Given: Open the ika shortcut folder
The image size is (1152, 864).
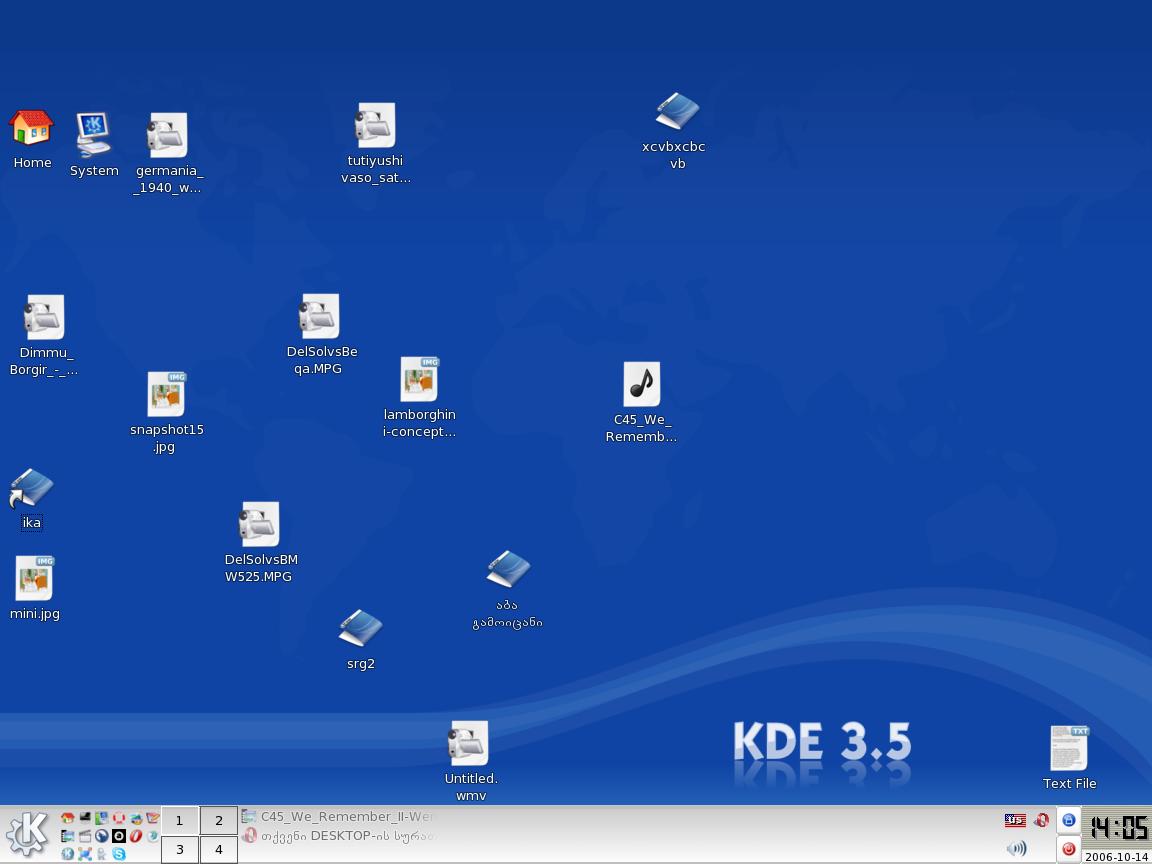Looking at the screenshot, I should click(x=31, y=489).
